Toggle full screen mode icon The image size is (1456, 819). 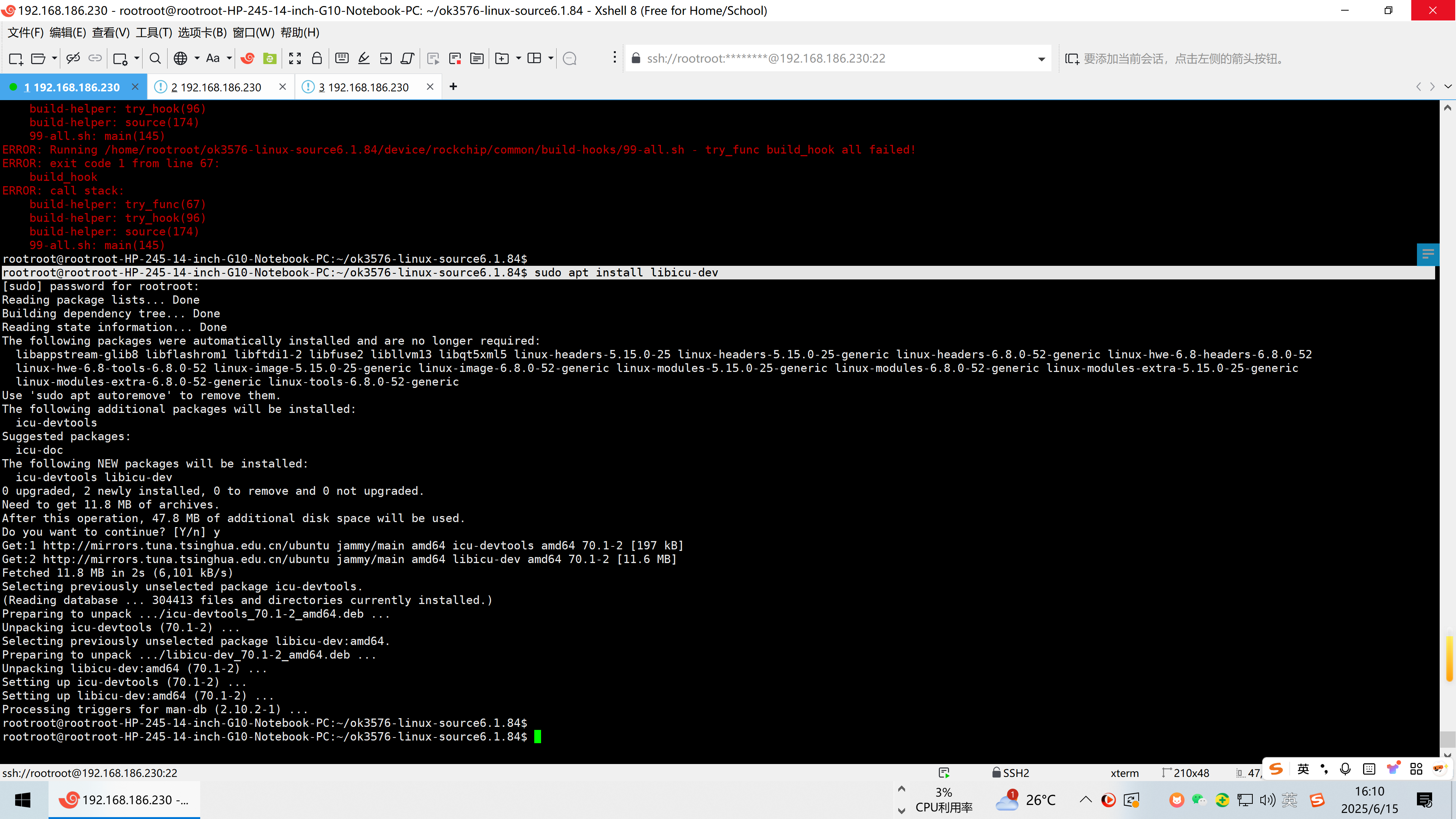pyautogui.click(x=295, y=58)
